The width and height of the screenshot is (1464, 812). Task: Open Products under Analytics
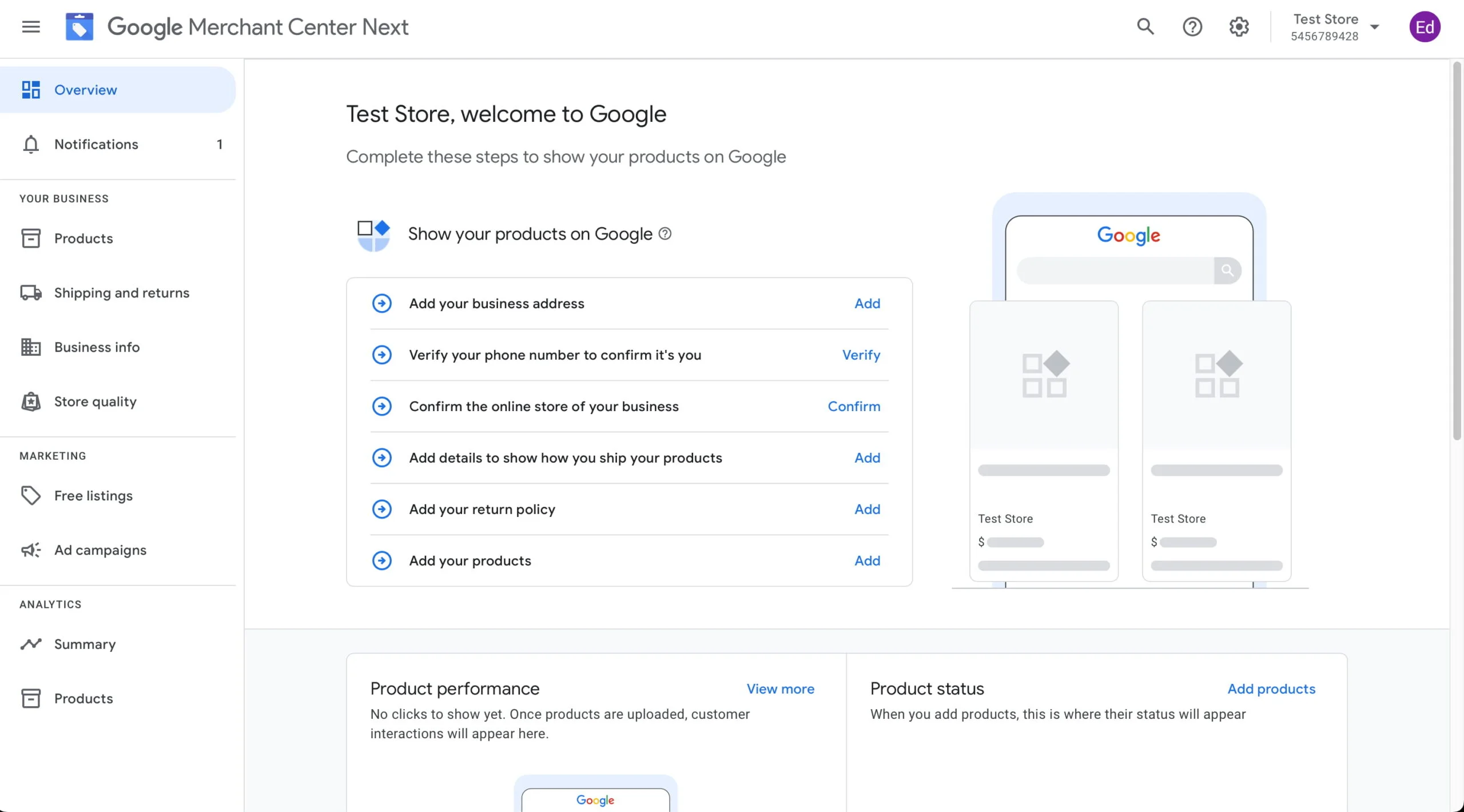[118, 699]
